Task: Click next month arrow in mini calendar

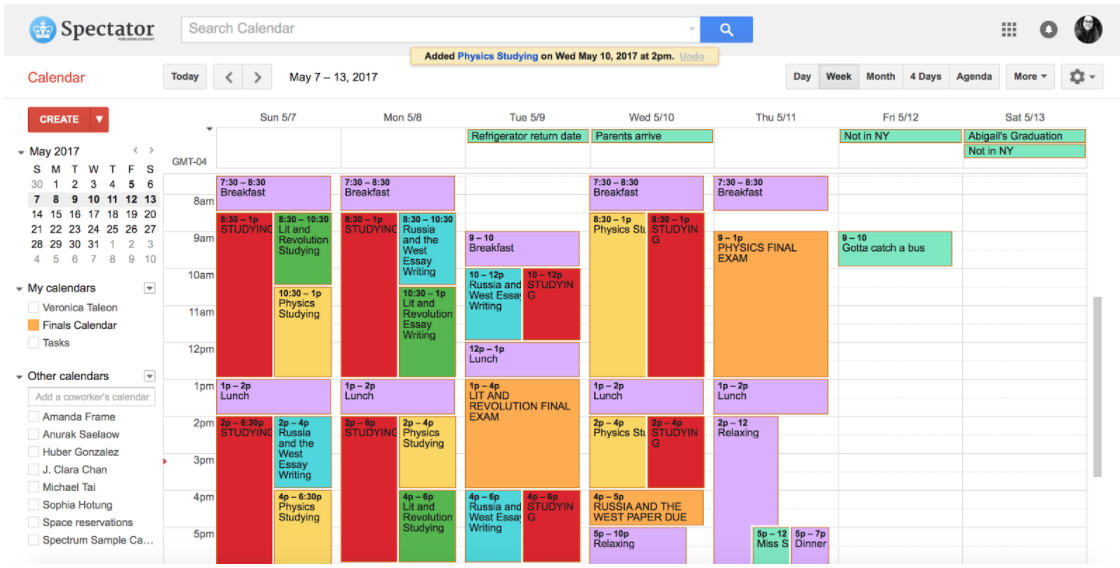Action: 151,151
